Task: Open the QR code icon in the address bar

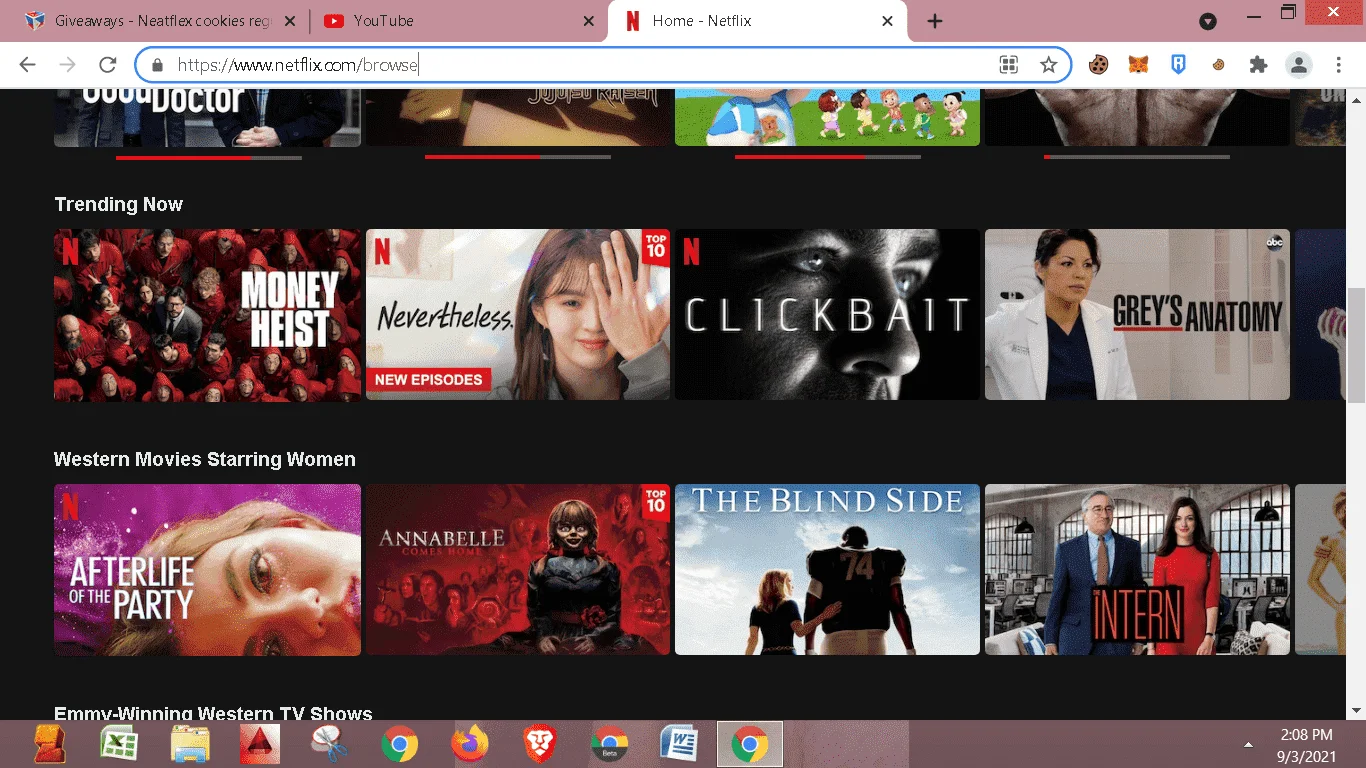Action: (x=1008, y=65)
